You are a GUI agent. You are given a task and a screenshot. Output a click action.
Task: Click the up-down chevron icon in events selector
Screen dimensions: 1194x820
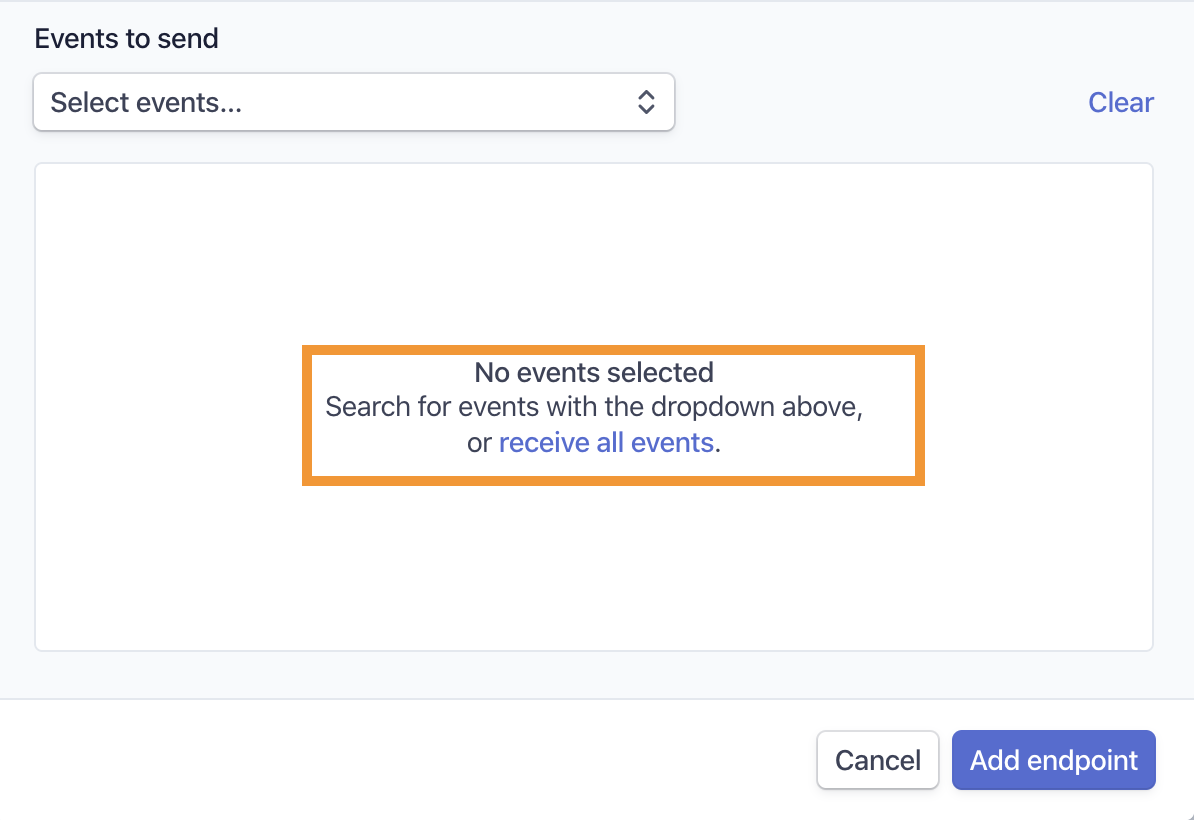[646, 102]
